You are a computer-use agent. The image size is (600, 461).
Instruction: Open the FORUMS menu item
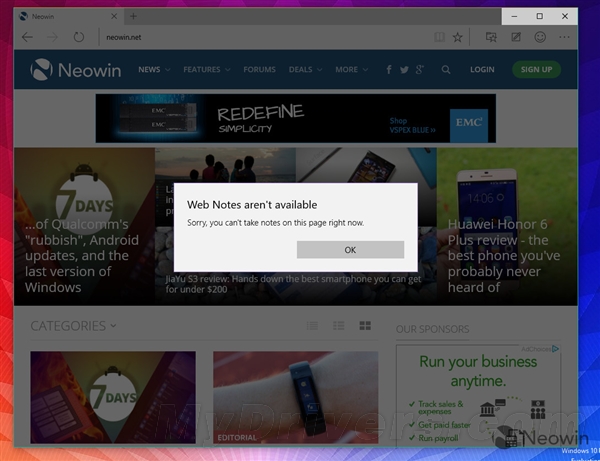point(260,70)
